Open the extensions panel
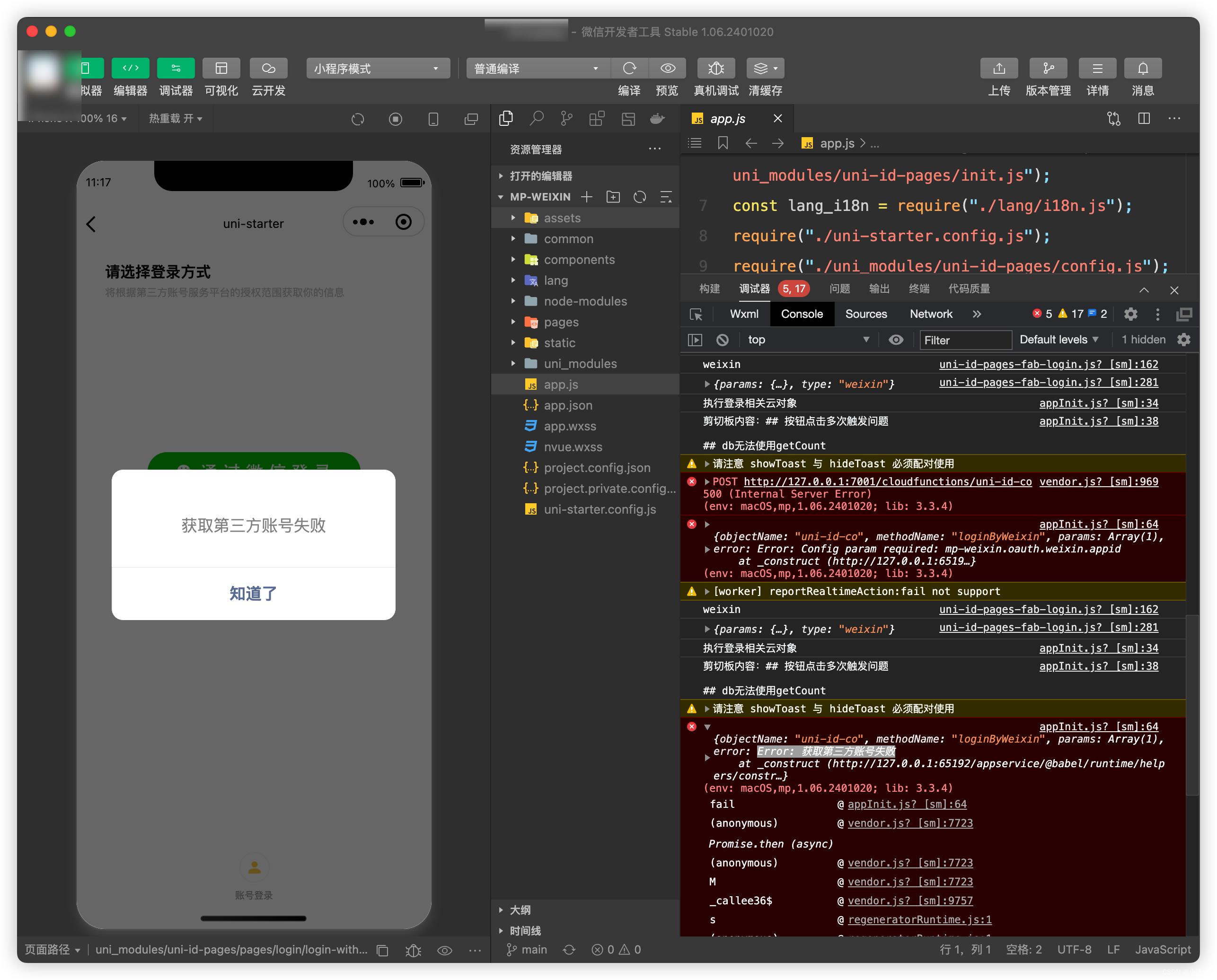This screenshot has width=1217, height=980. 597,119
